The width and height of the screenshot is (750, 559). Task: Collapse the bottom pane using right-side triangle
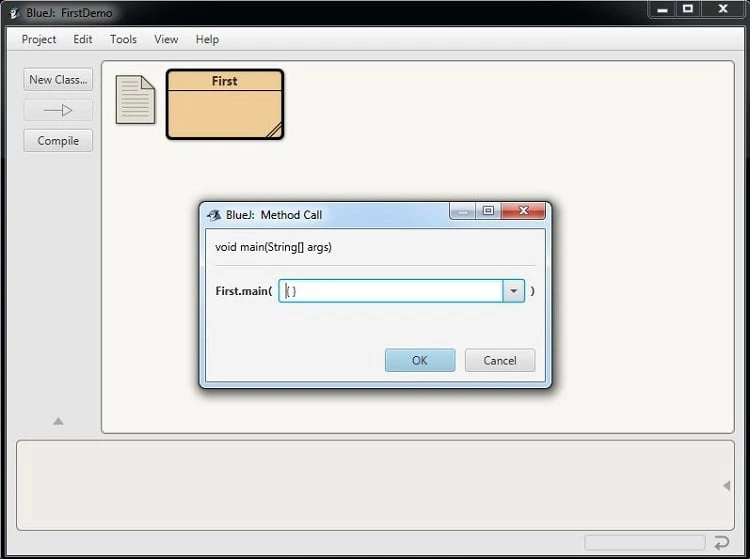726,486
